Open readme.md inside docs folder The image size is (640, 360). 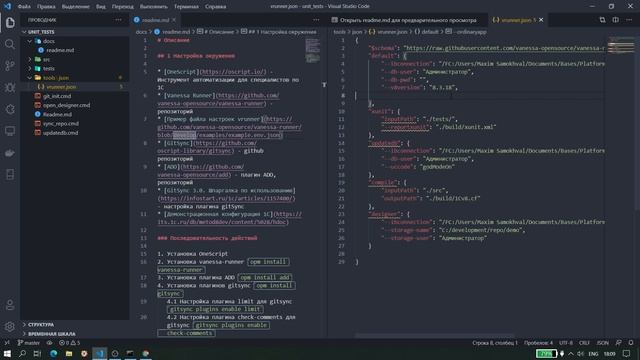pyautogui.click(x=60, y=50)
